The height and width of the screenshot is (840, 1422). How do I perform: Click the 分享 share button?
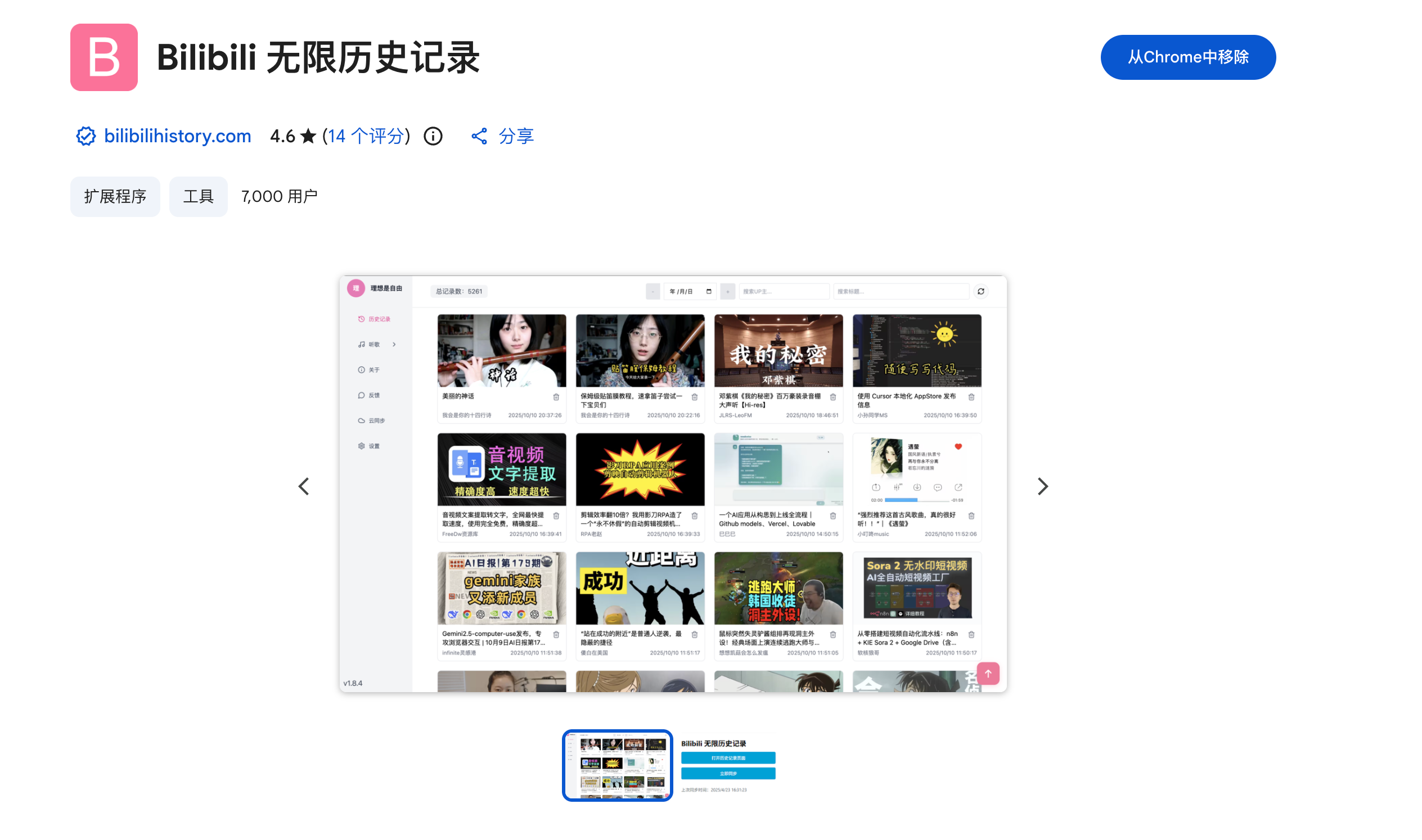click(x=503, y=136)
